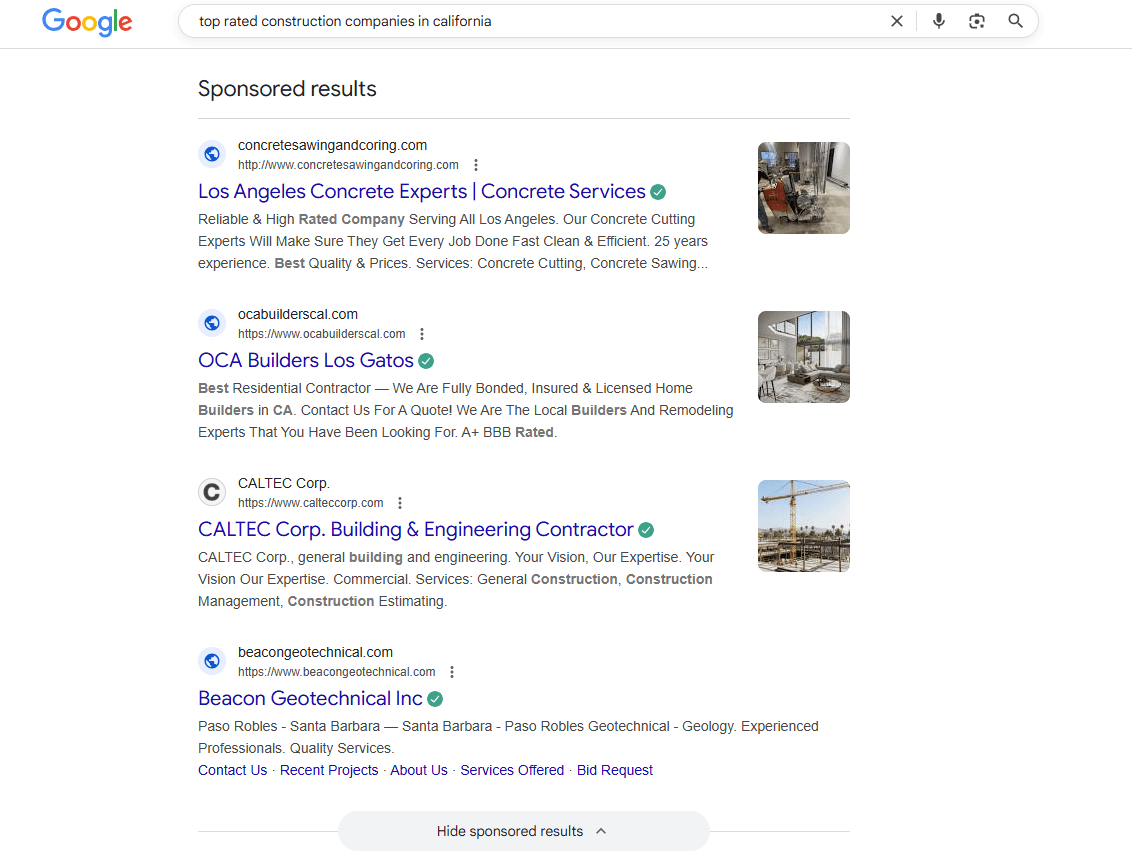Expand options menu next to caltecccorp.com result

tap(399, 502)
